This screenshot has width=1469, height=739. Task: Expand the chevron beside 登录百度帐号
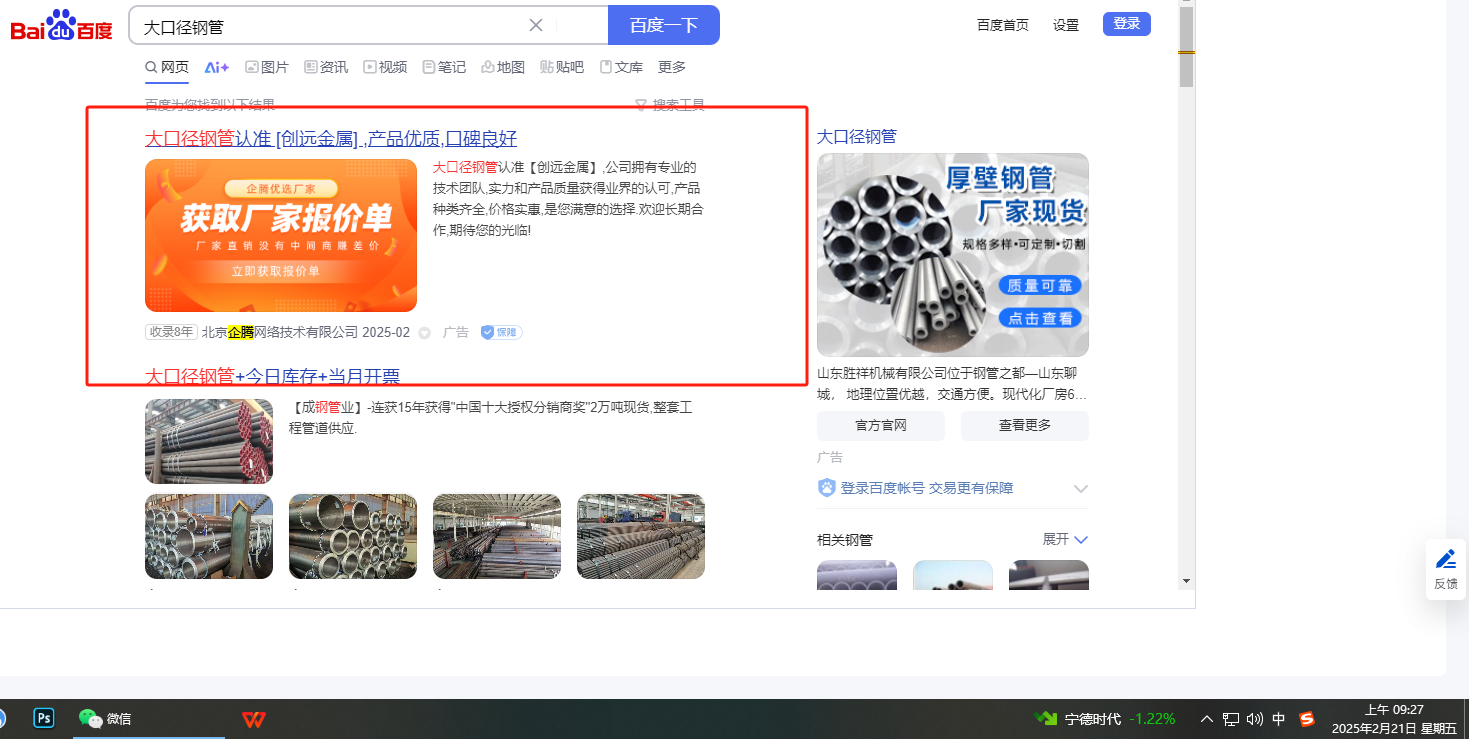[x=1081, y=489]
